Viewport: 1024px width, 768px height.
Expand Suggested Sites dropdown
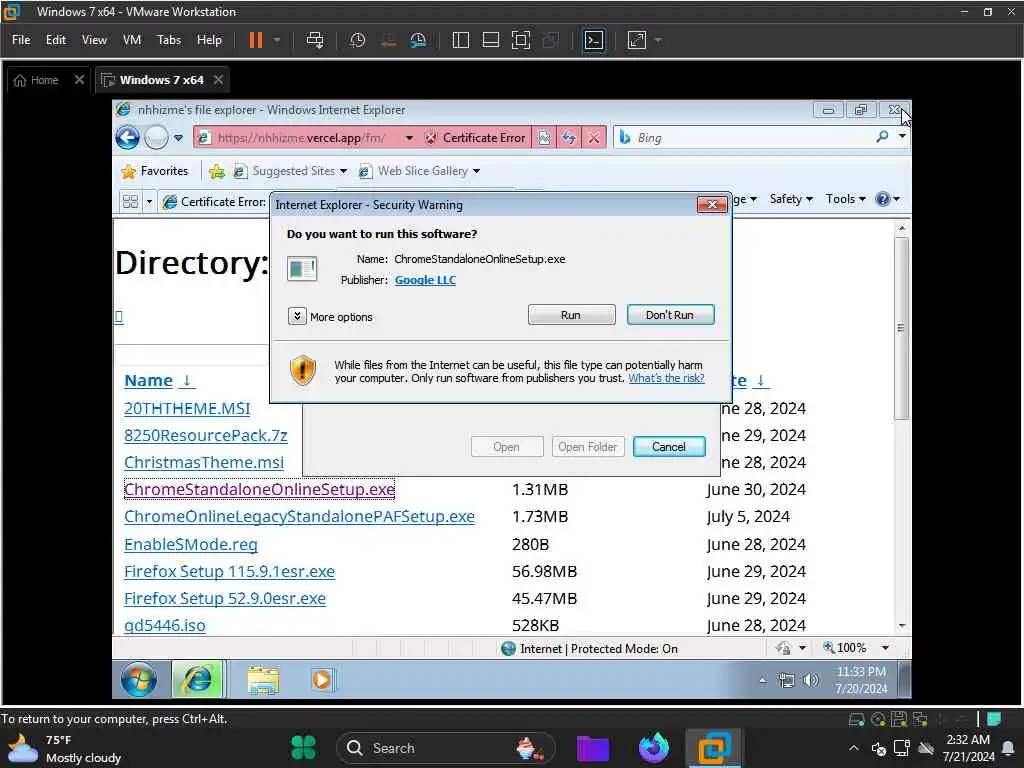pos(344,171)
